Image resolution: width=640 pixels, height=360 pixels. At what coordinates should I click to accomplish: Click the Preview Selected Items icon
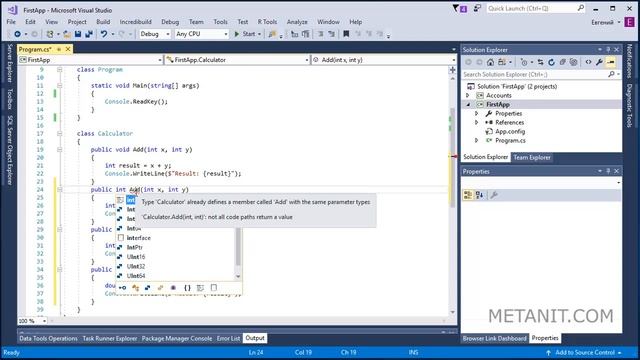611,62
